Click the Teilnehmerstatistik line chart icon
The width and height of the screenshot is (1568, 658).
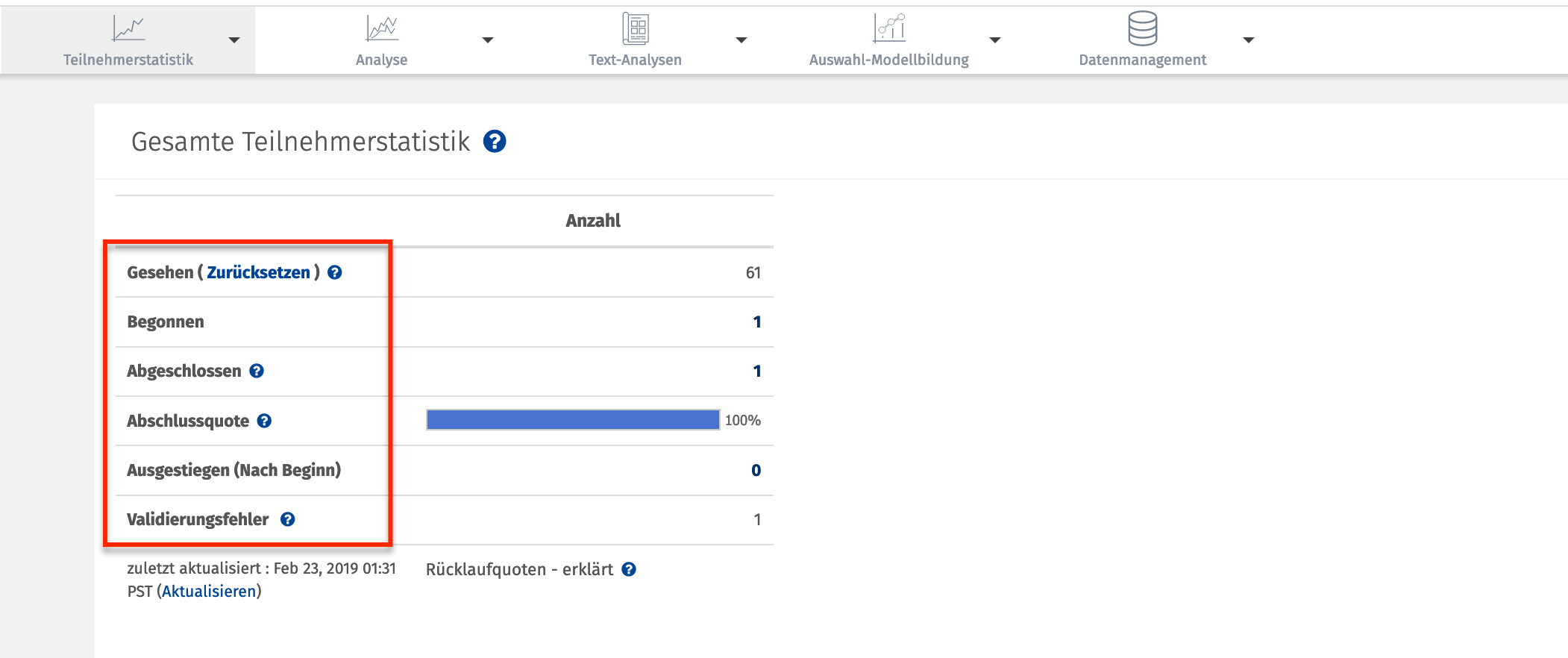[128, 29]
